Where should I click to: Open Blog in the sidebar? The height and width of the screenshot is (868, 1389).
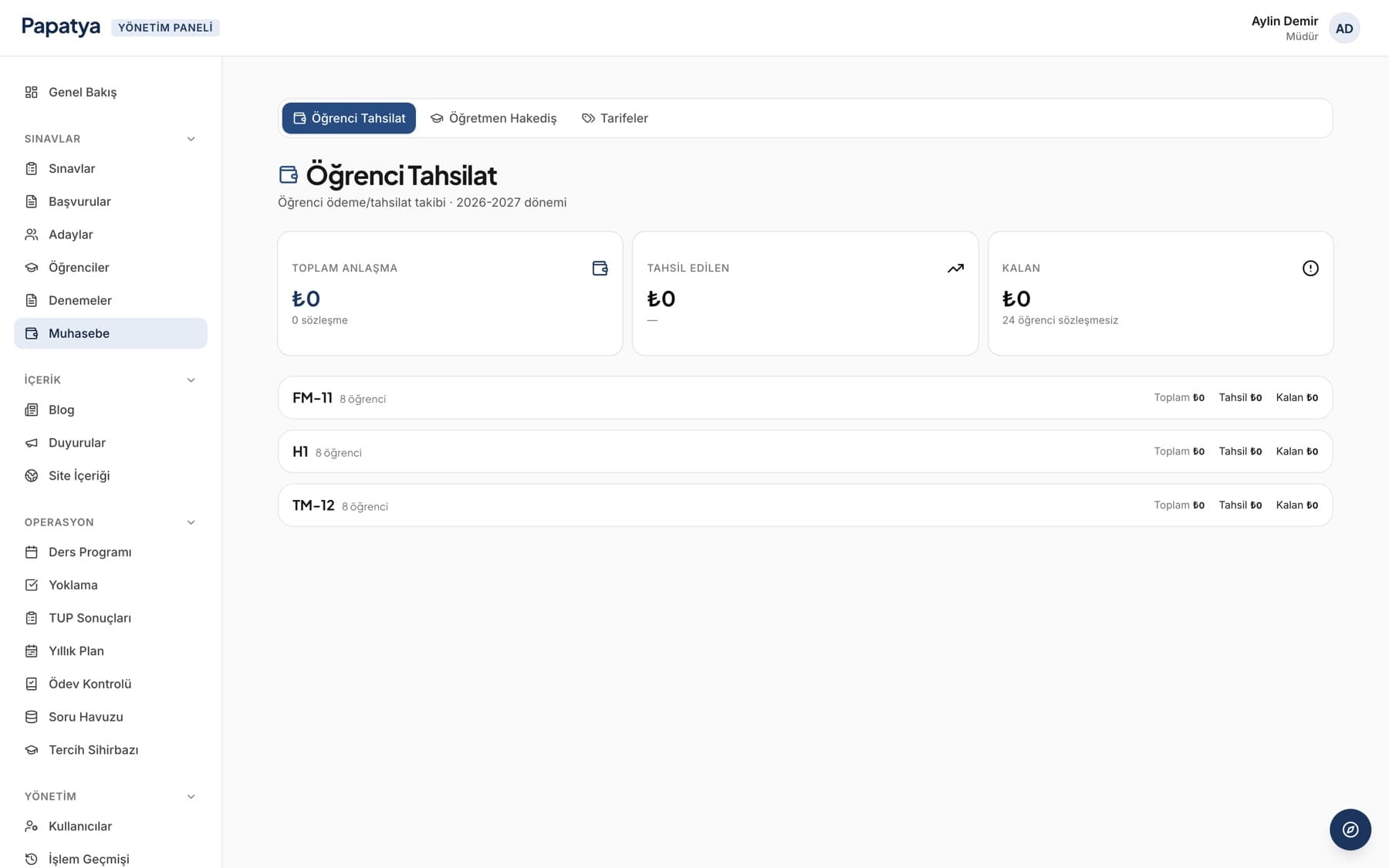(x=110, y=410)
